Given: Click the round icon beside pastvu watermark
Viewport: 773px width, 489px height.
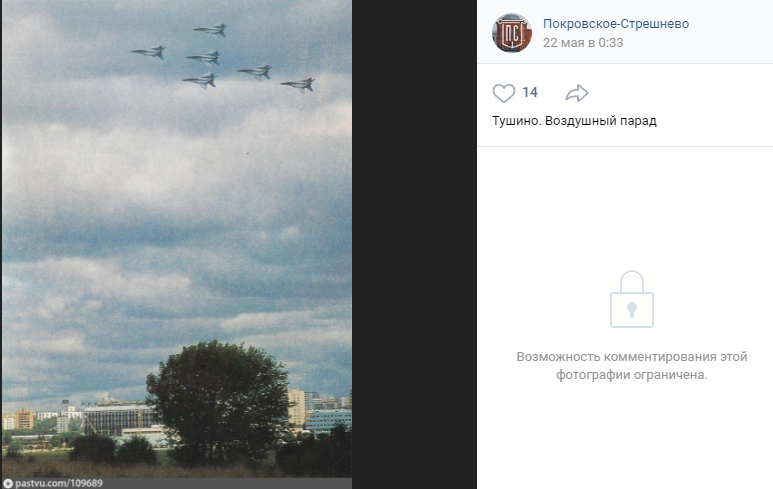Looking at the screenshot, I should (x=8, y=484).
